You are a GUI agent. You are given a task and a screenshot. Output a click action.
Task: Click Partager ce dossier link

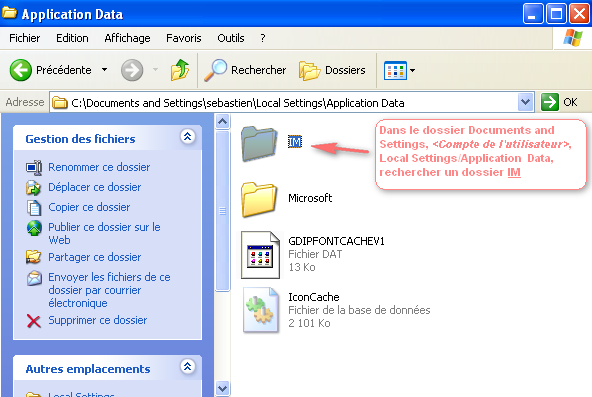click(94, 257)
